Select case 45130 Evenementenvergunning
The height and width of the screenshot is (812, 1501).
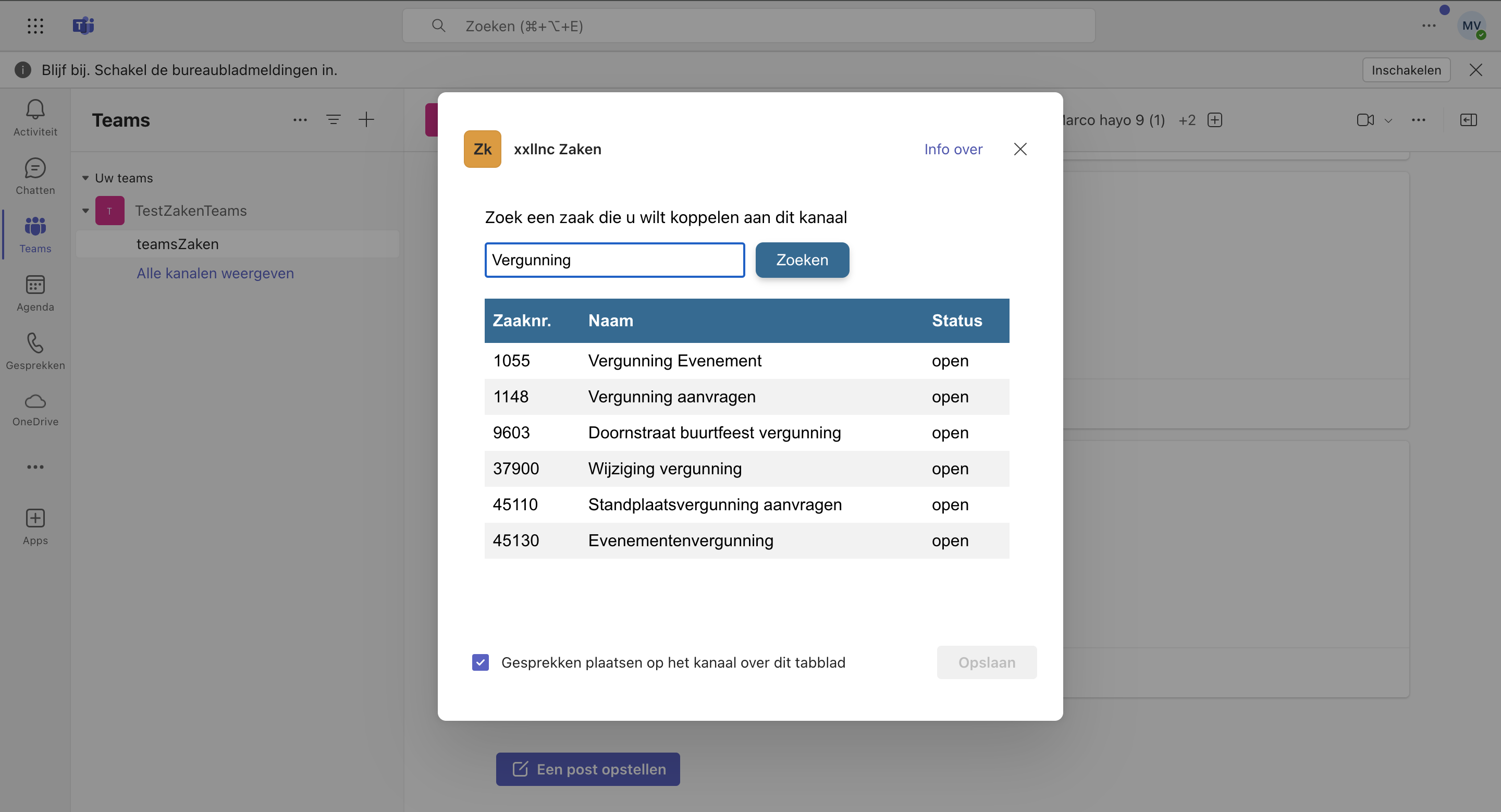pyautogui.click(x=746, y=540)
